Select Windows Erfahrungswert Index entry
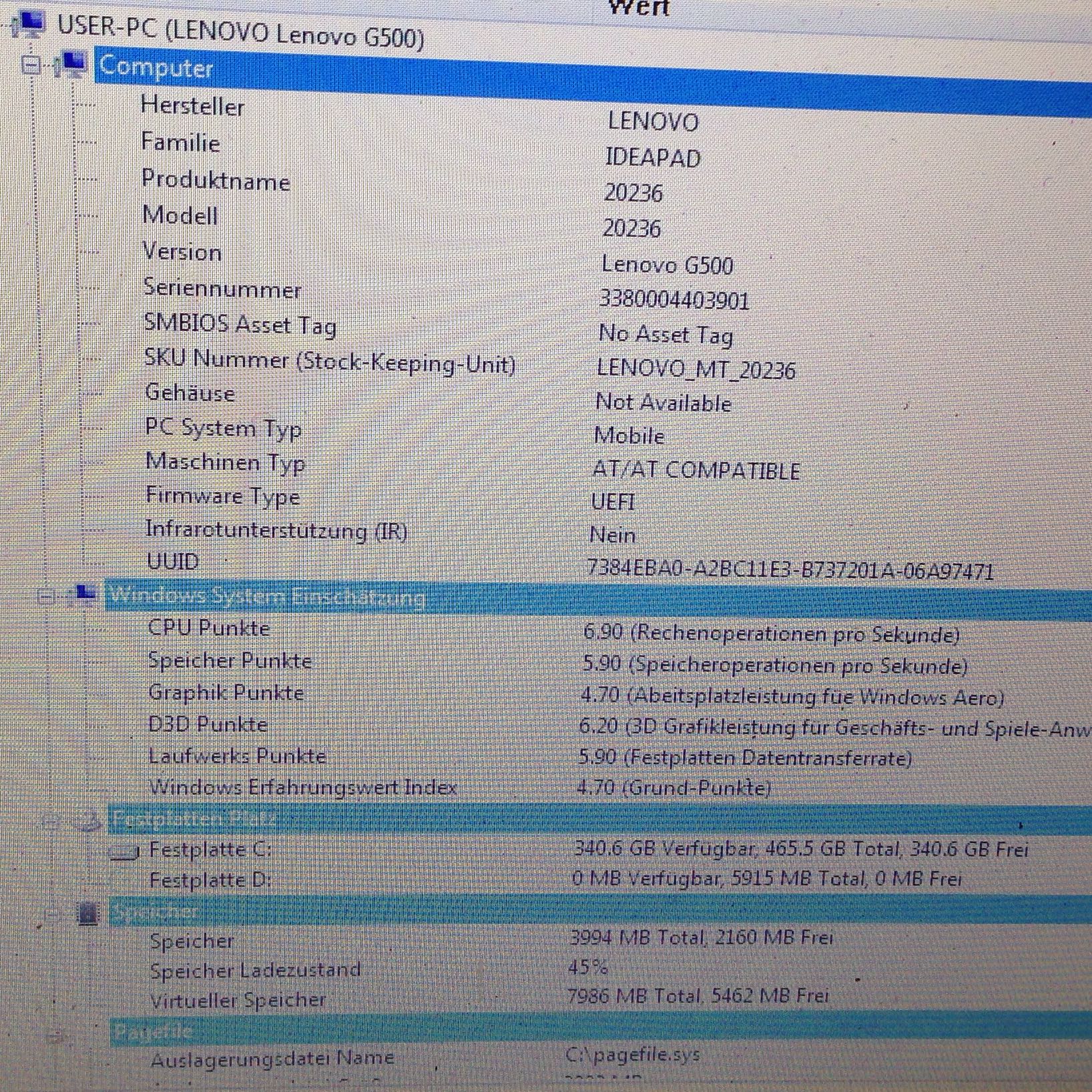Screen dimensions: 1092x1092 pyautogui.click(x=302, y=787)
